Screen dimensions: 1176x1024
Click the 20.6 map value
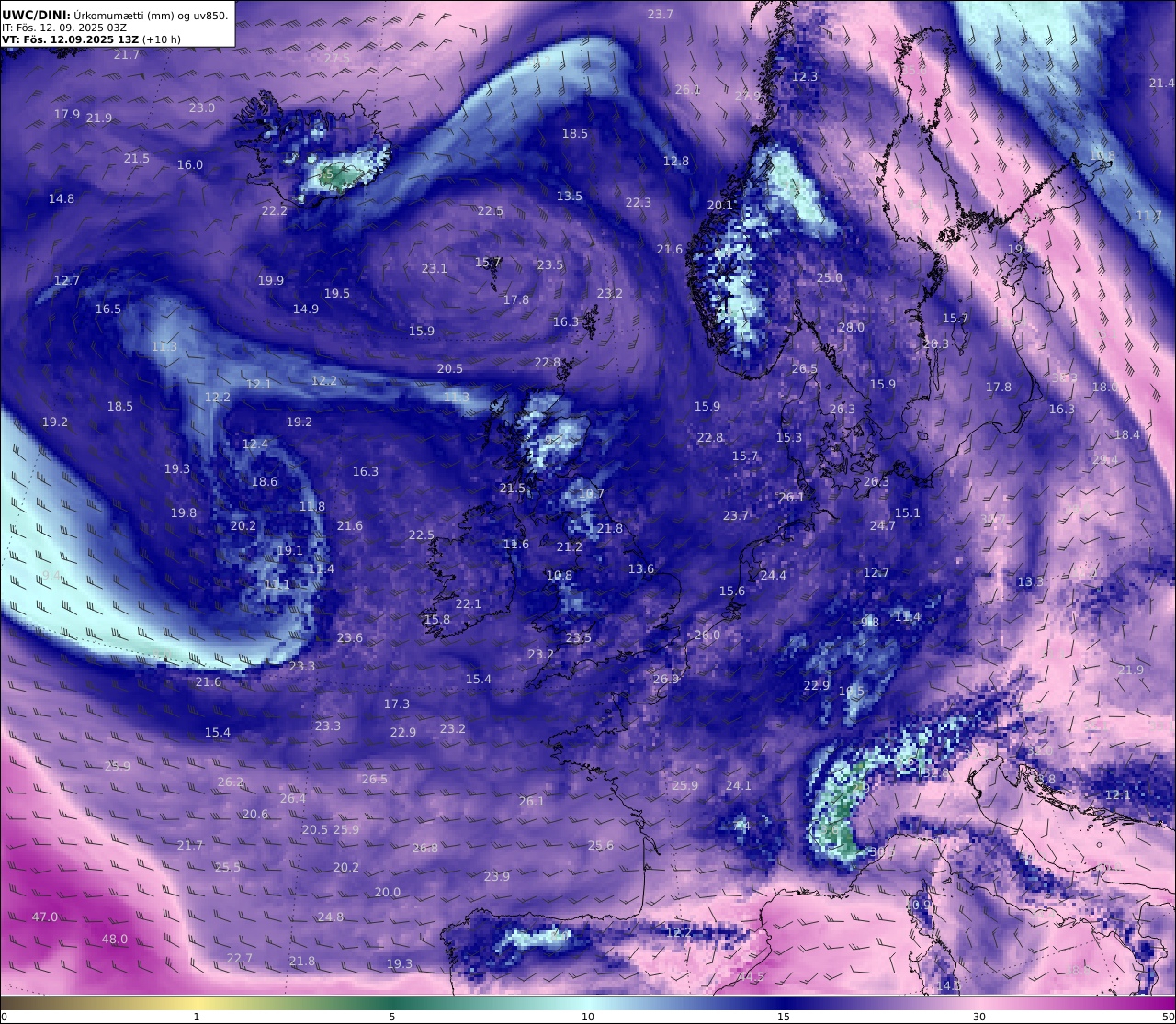tap(255, 815)
